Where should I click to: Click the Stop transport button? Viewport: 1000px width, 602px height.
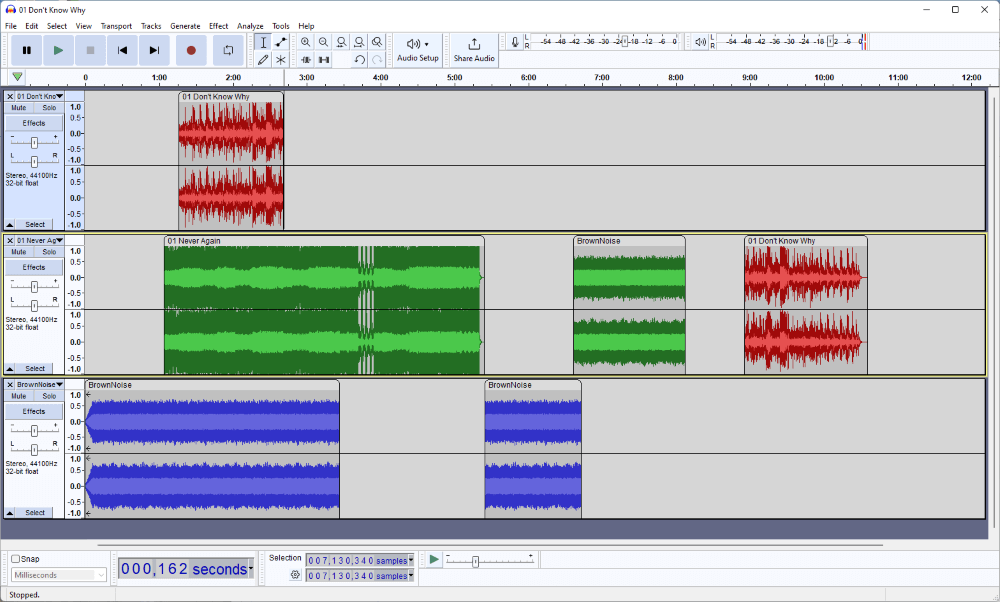91,50
